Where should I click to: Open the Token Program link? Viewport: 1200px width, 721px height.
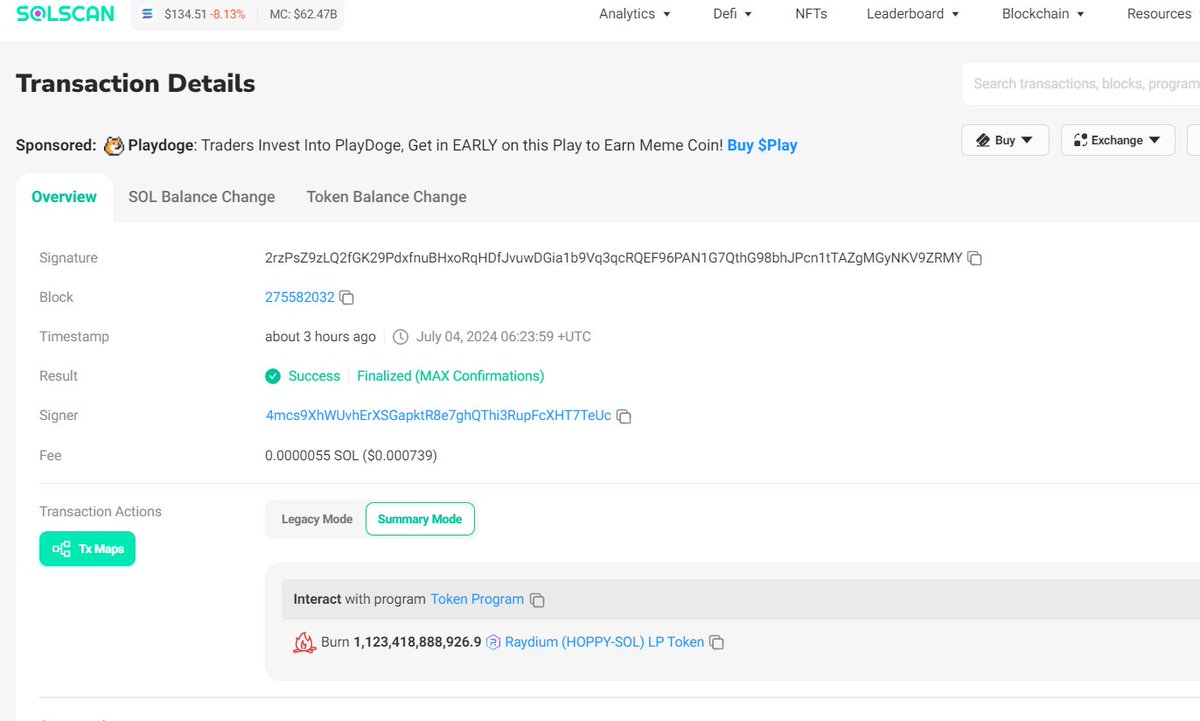pos(477,599)
